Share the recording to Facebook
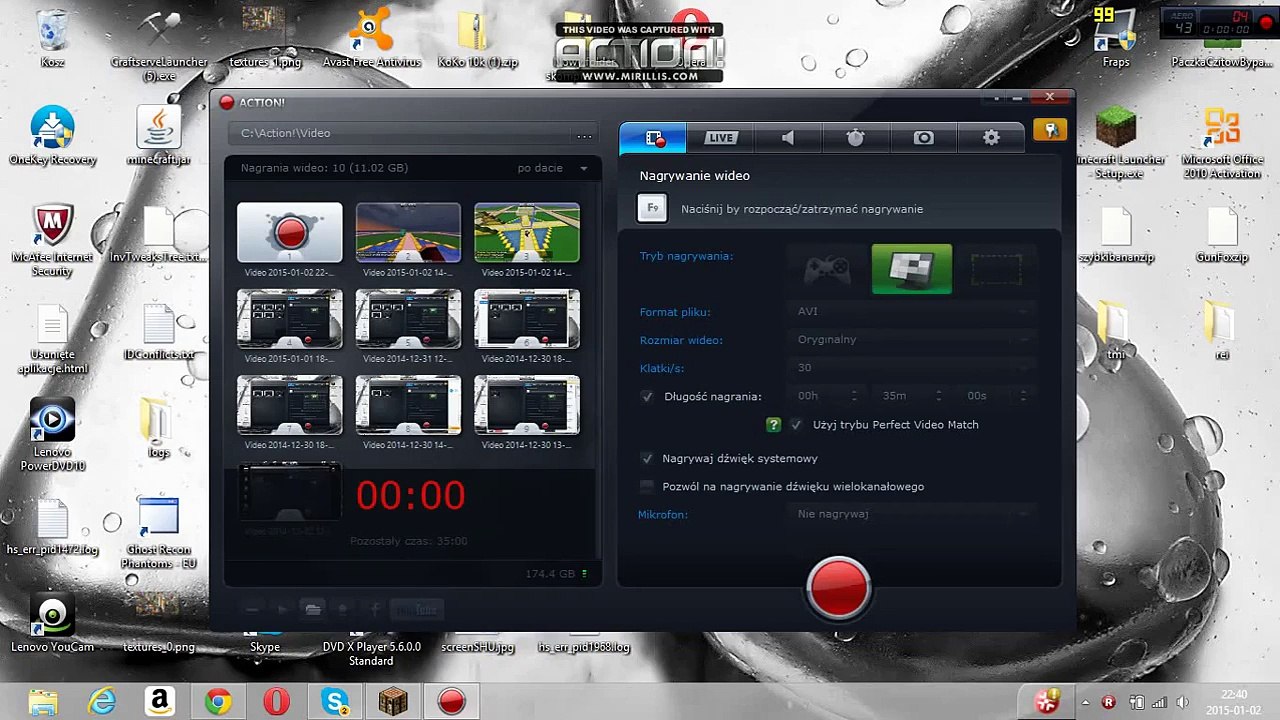 point(375,609)
